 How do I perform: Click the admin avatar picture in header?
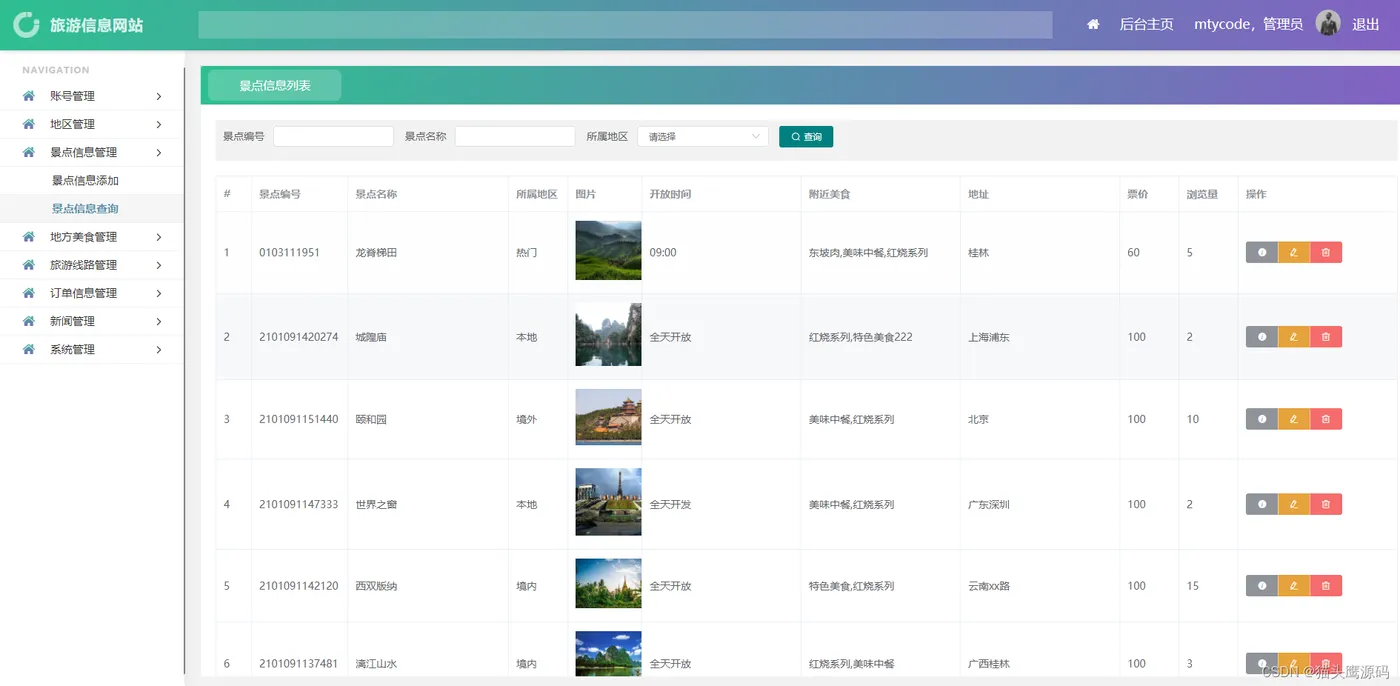click(x=1328, y=23)
